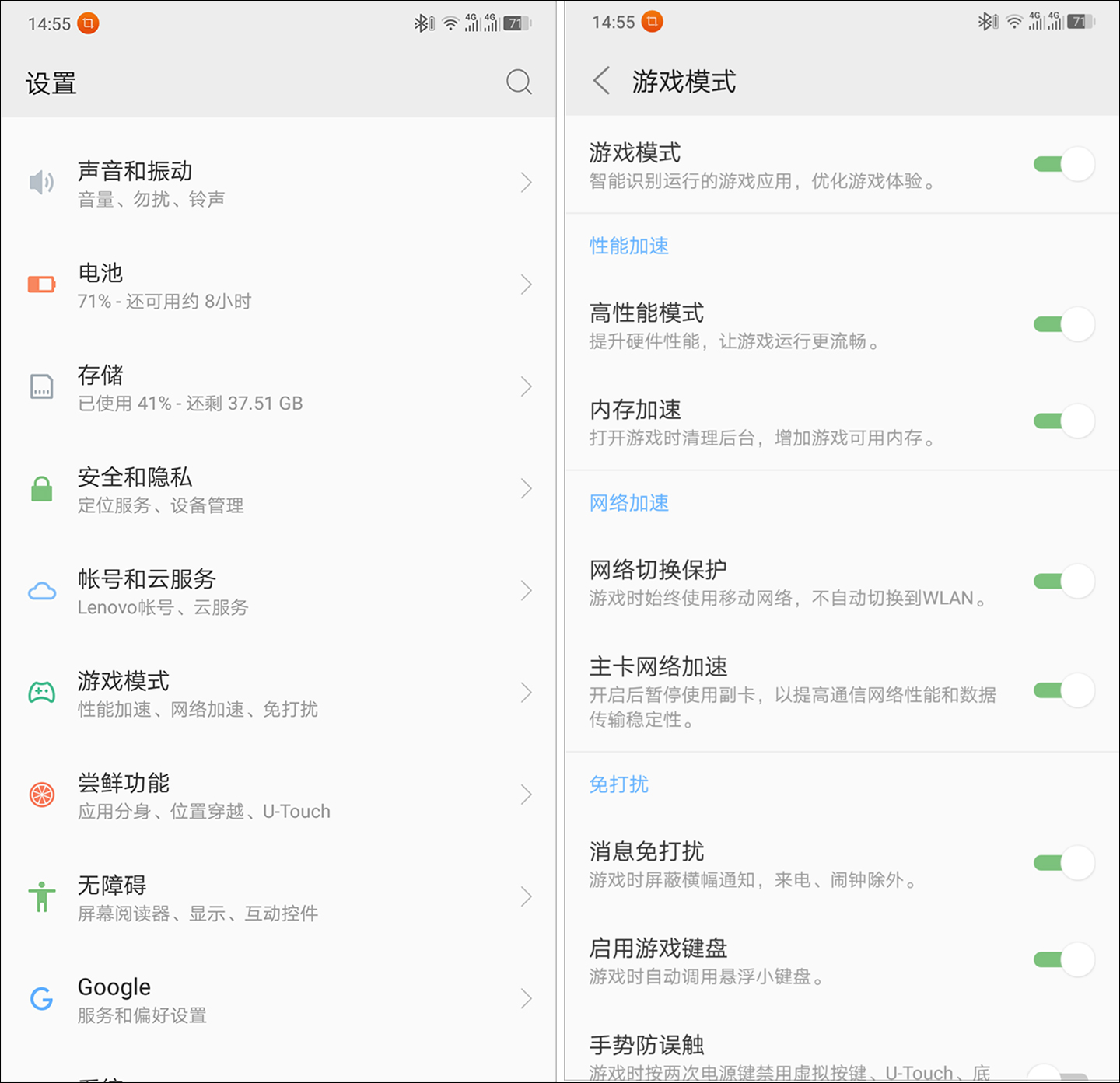1120x1083 pixels.
Task: Tap the orange citrus icon for 尝鲜功能
Action: click(x=41, y=795)
